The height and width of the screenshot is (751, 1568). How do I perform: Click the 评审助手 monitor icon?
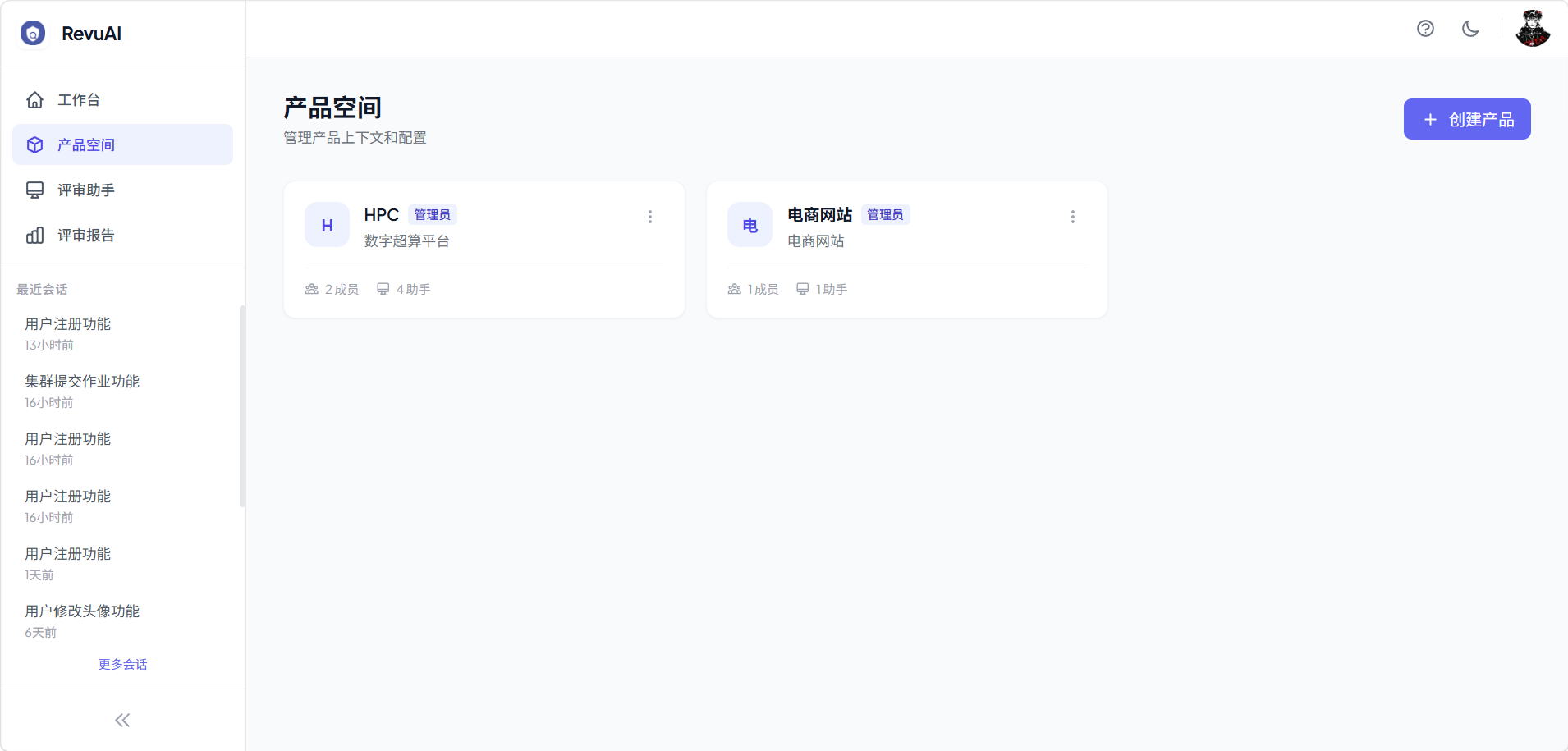[x=34, y=190]
